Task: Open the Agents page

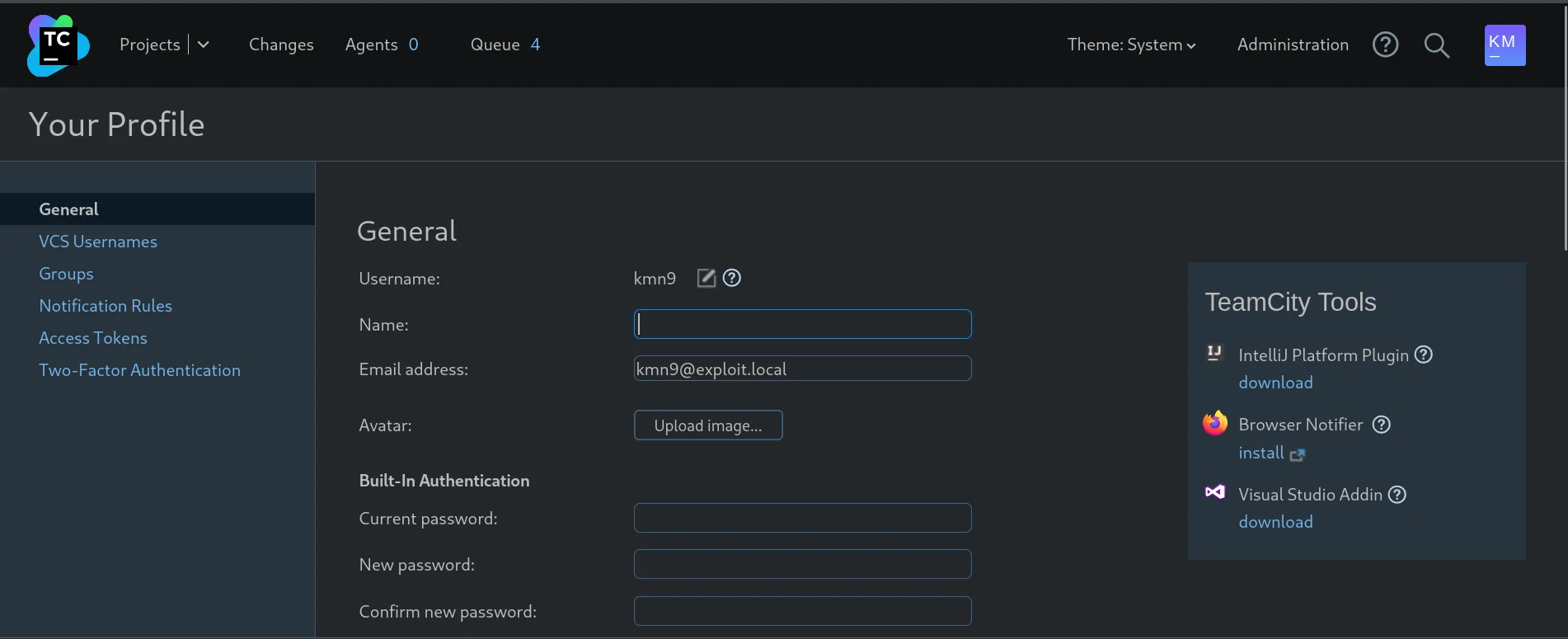Action: coord(371,45)
